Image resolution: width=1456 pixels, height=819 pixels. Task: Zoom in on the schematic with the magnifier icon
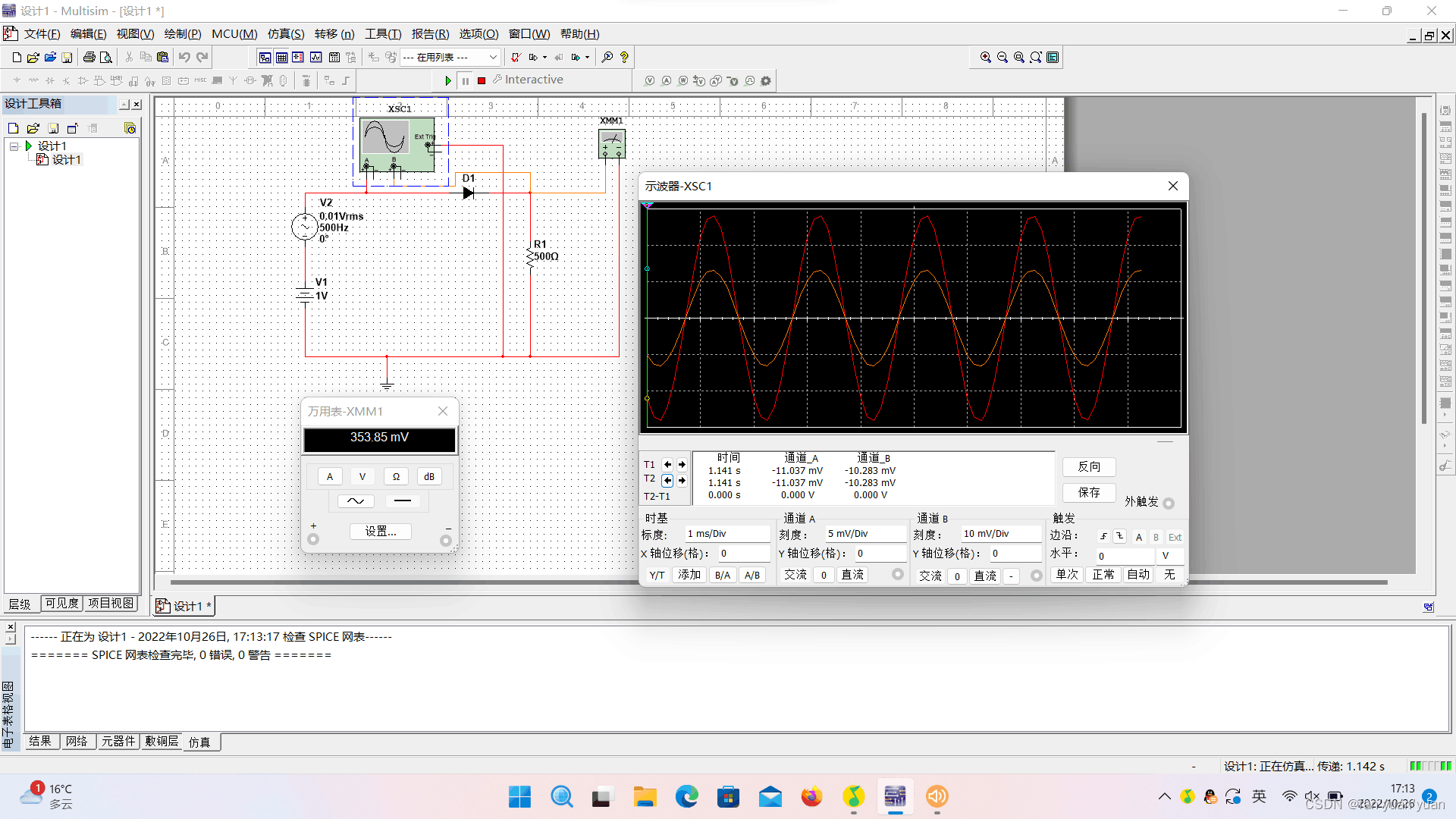pyautogui.click(x=986, y=57)
